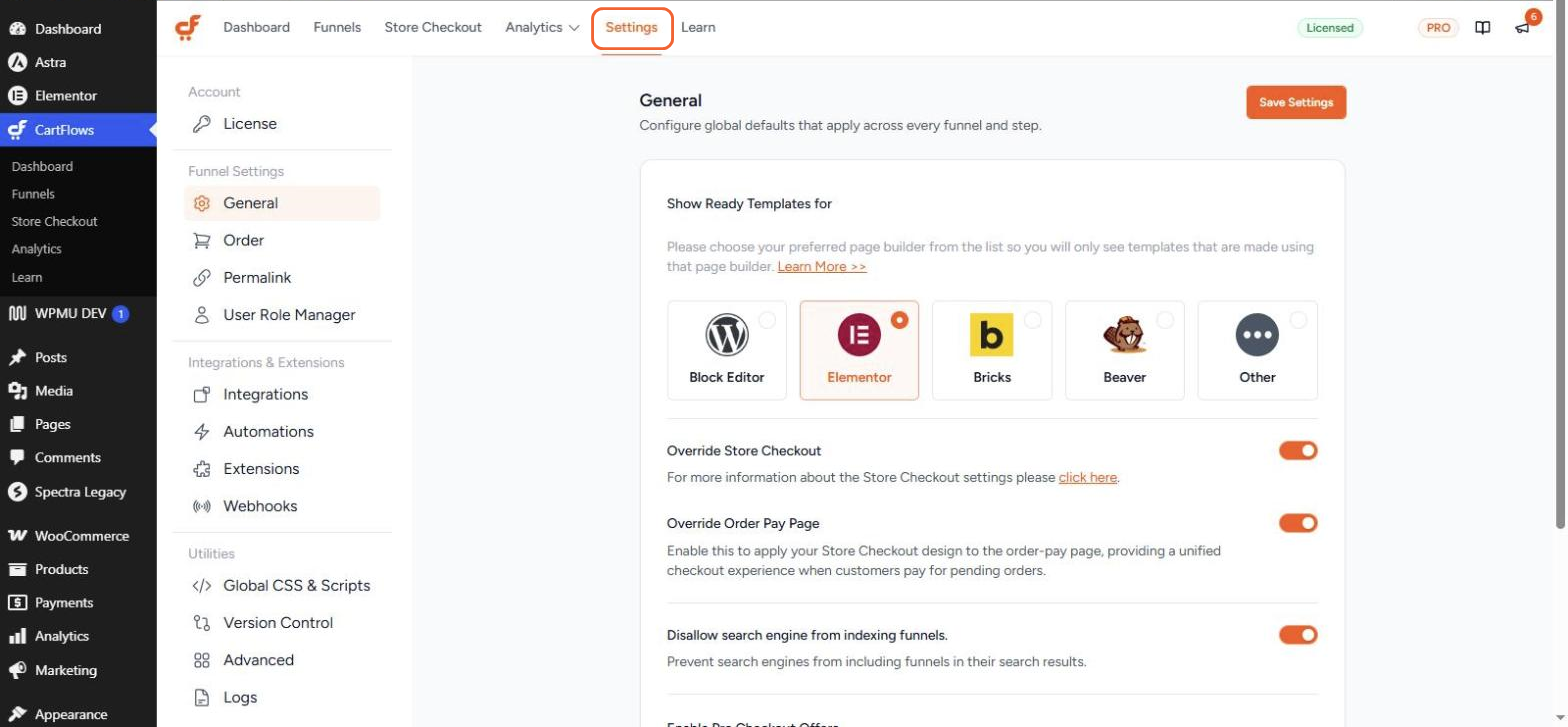
Task: Toggle Override Order Pay Page switch
Action: (1298, 523)
